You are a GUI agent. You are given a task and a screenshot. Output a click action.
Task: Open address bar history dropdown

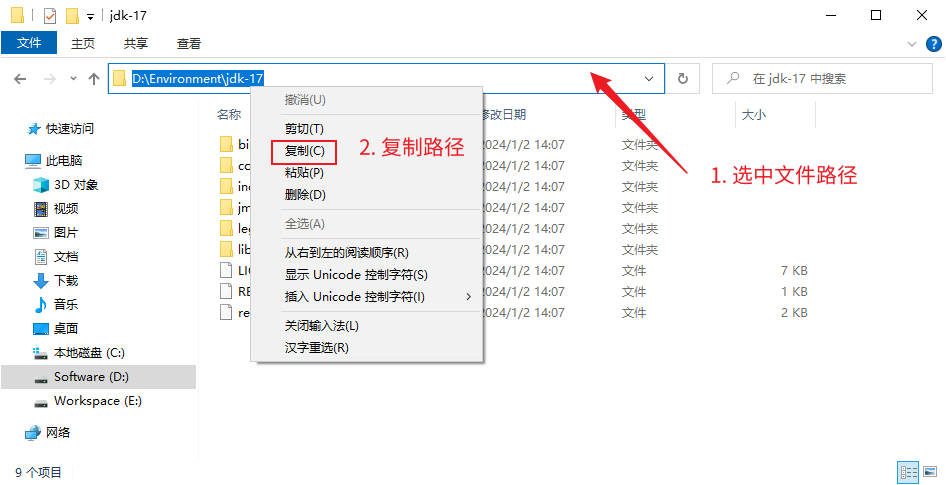(x=649, y=79)
